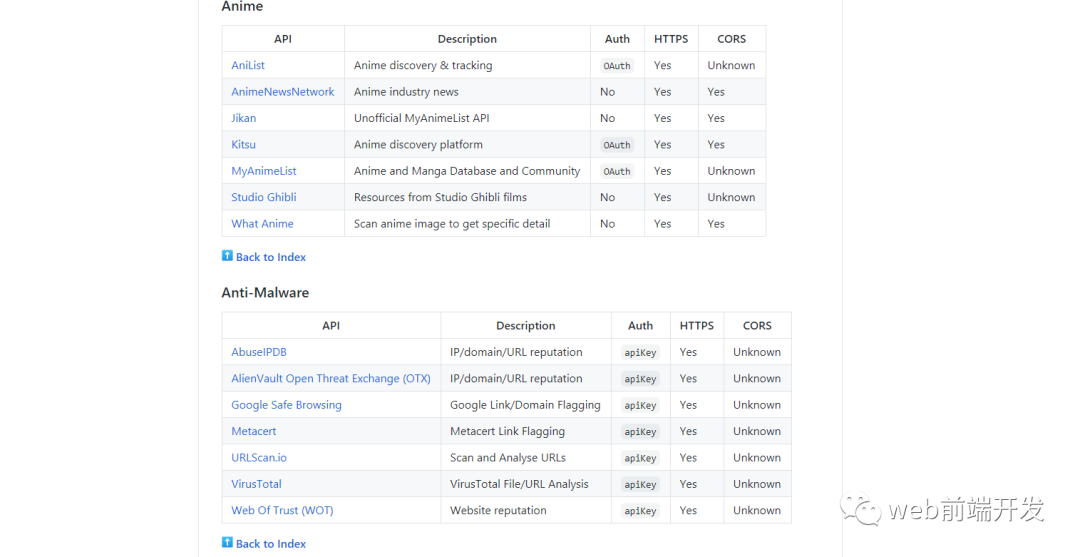Click Back to Index below the Anti-Malware table
Screen dimensions: 1080x557
[x=271, y=544]
